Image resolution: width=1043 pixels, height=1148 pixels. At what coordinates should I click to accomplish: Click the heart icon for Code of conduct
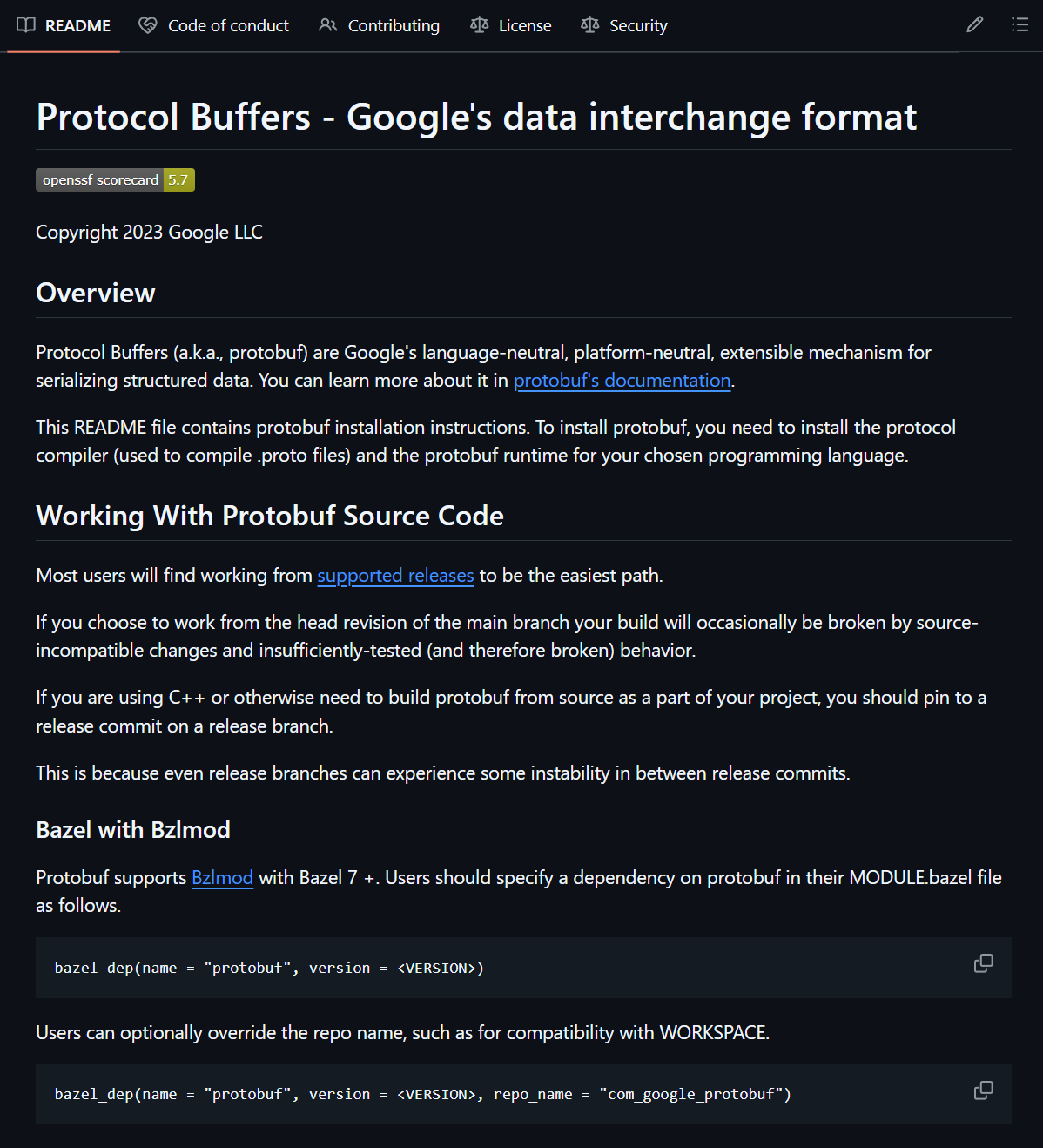point(148,25)
